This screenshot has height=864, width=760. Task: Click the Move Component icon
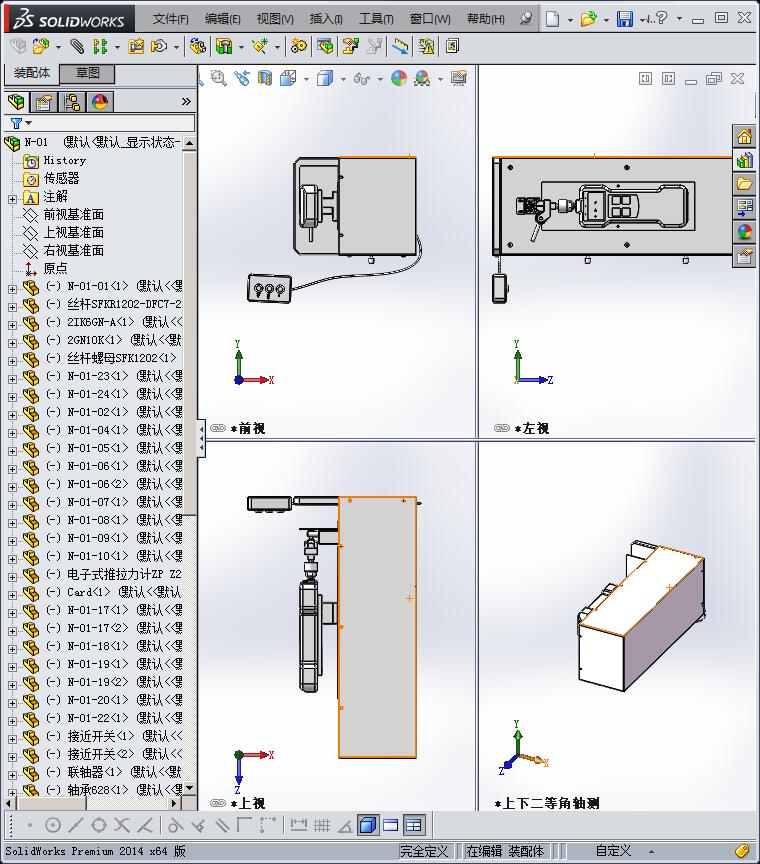coord(159,46)
